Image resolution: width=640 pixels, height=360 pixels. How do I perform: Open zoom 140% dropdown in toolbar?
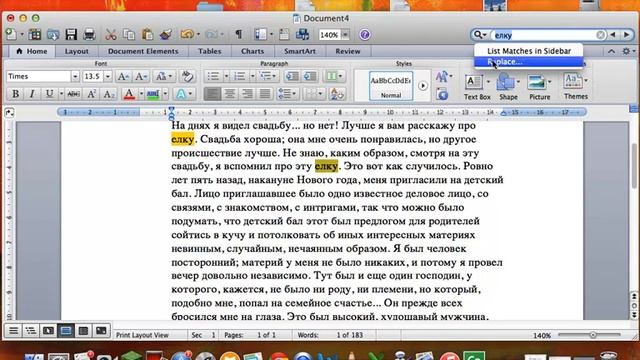345,35
